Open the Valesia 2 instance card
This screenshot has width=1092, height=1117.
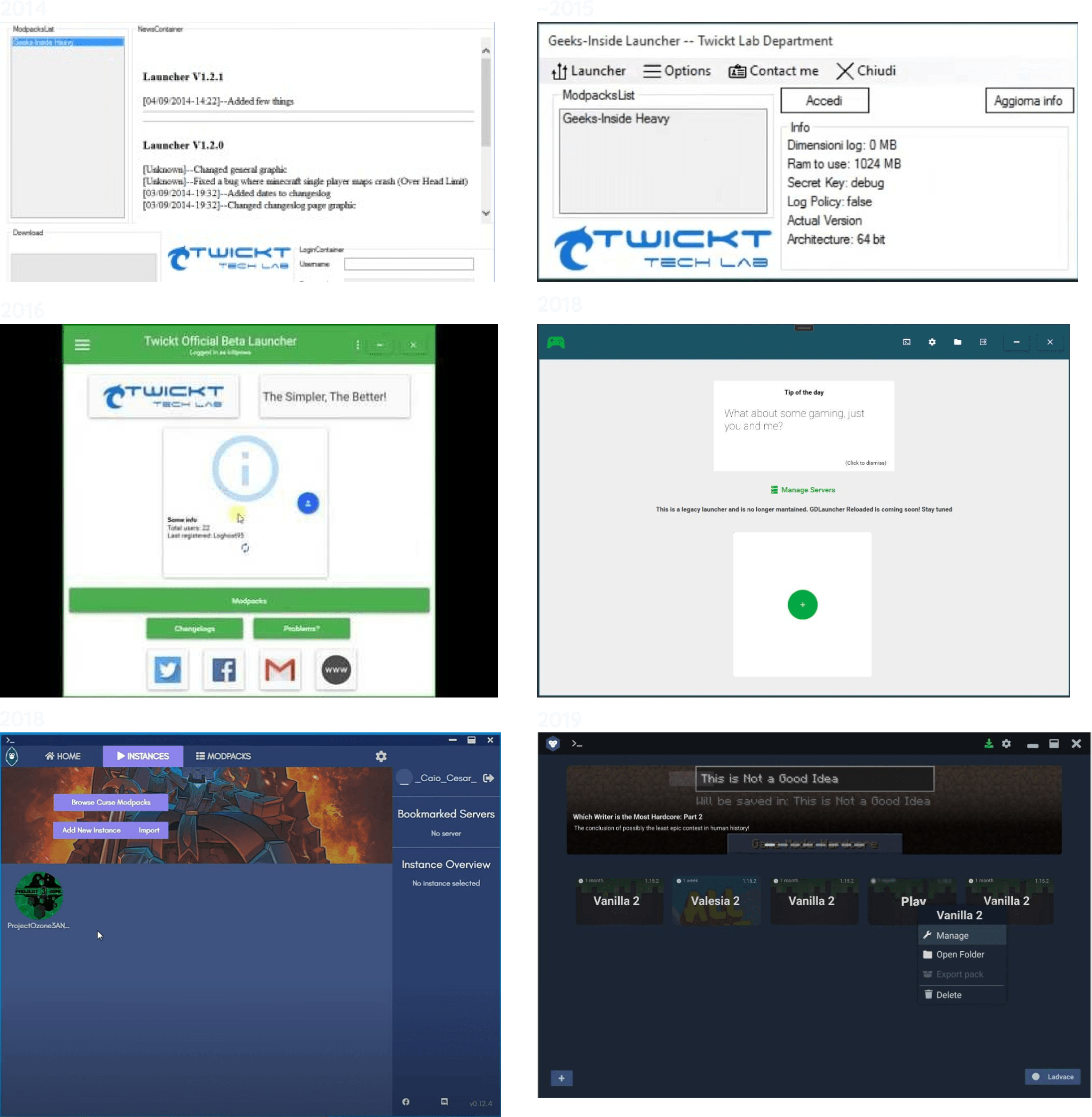(x=716, y=900)
